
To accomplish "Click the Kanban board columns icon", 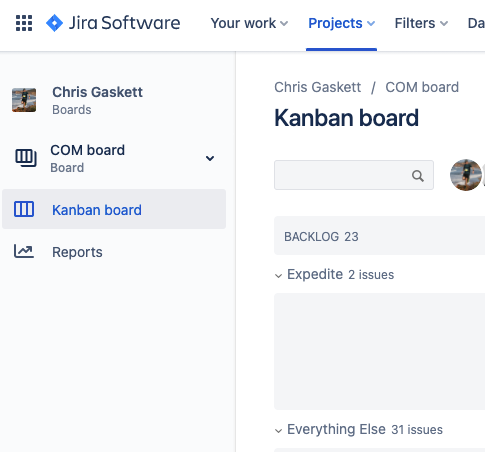I will [24, 209].
